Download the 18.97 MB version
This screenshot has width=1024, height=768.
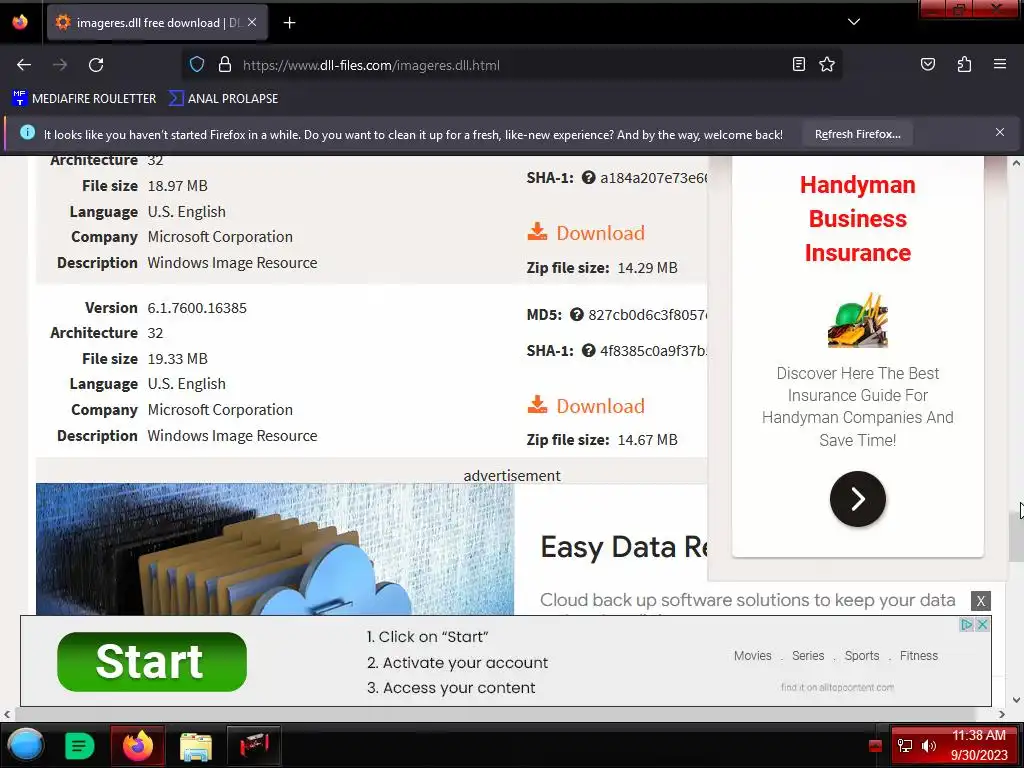coord(586,233)
